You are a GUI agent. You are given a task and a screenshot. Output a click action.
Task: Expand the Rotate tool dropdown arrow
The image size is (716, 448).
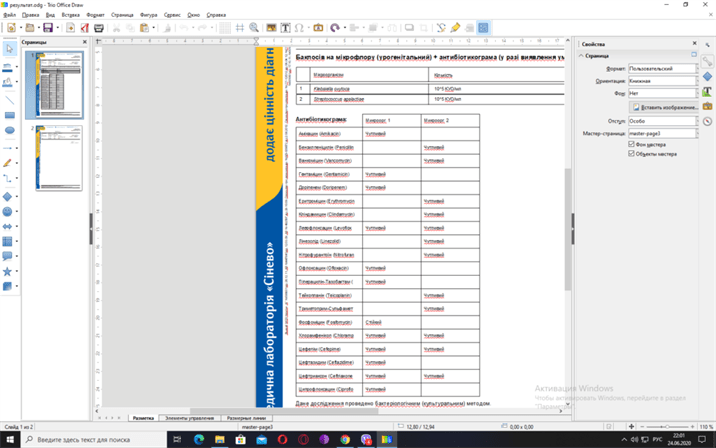pos(344,28)
